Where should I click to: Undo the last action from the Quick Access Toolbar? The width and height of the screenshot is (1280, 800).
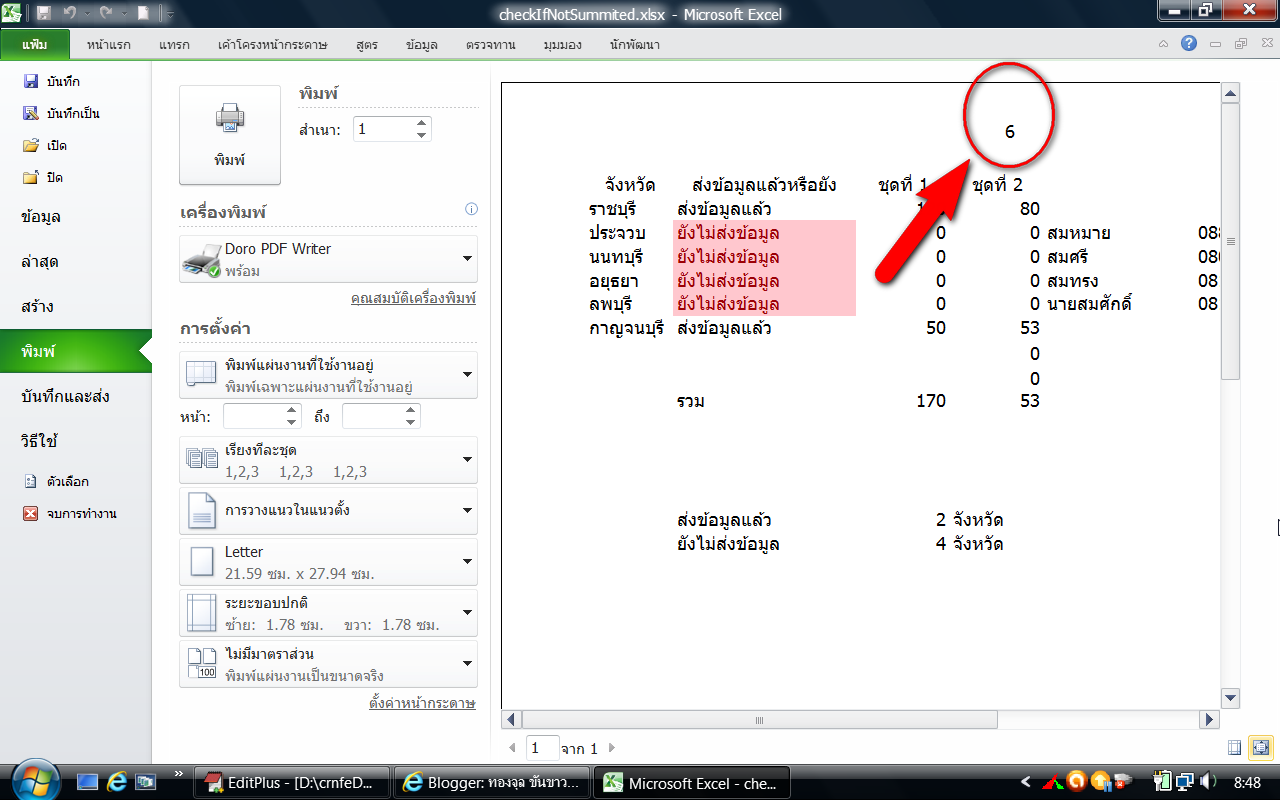[68, 12]
